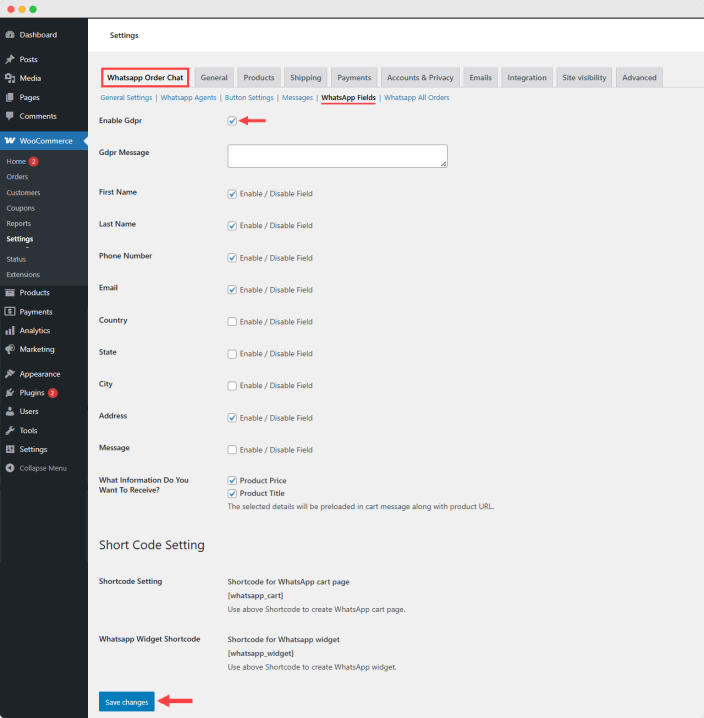Toggle the Enable Gdpr checkbox
704x718 pixels.
point(232,121)
